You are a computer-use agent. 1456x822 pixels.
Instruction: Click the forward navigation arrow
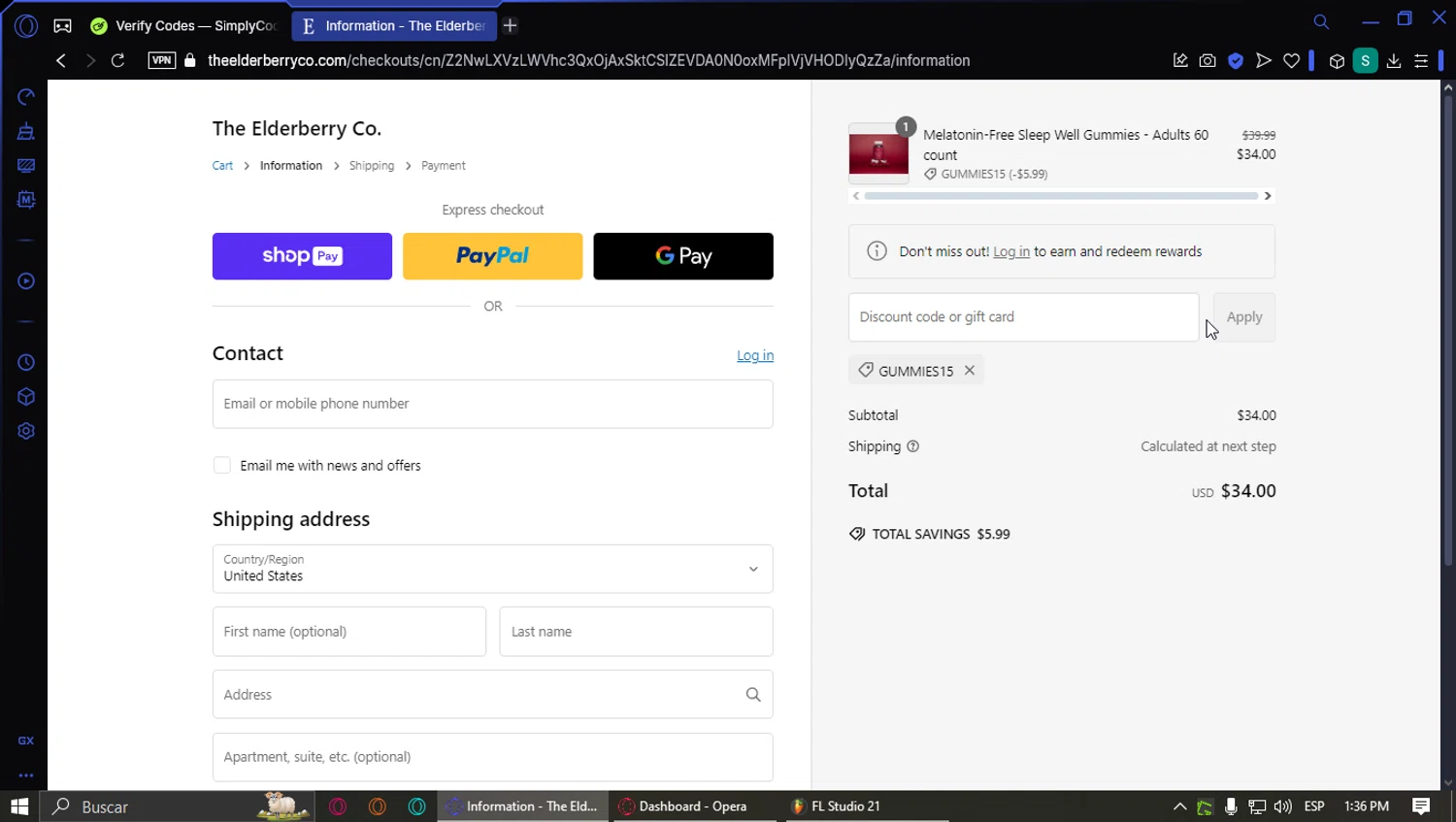(89, 60)
